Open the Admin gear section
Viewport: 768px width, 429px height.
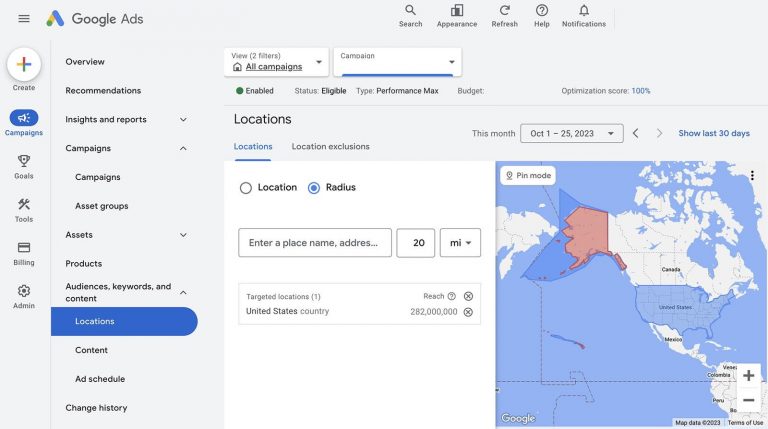24,297
